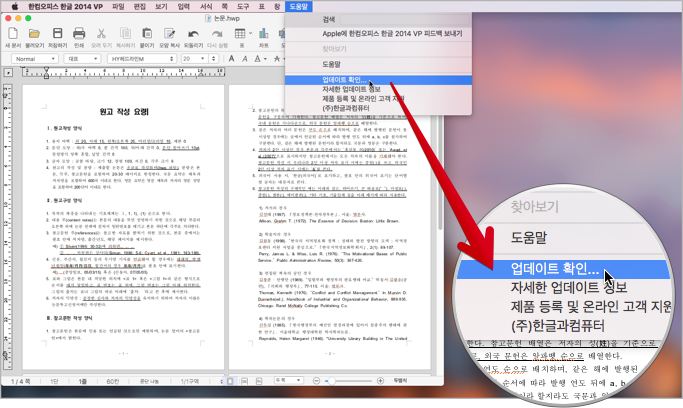The width and height of the screenshot is (683, 408).
Task: Open the 창 menu
Action: [277, 6]
